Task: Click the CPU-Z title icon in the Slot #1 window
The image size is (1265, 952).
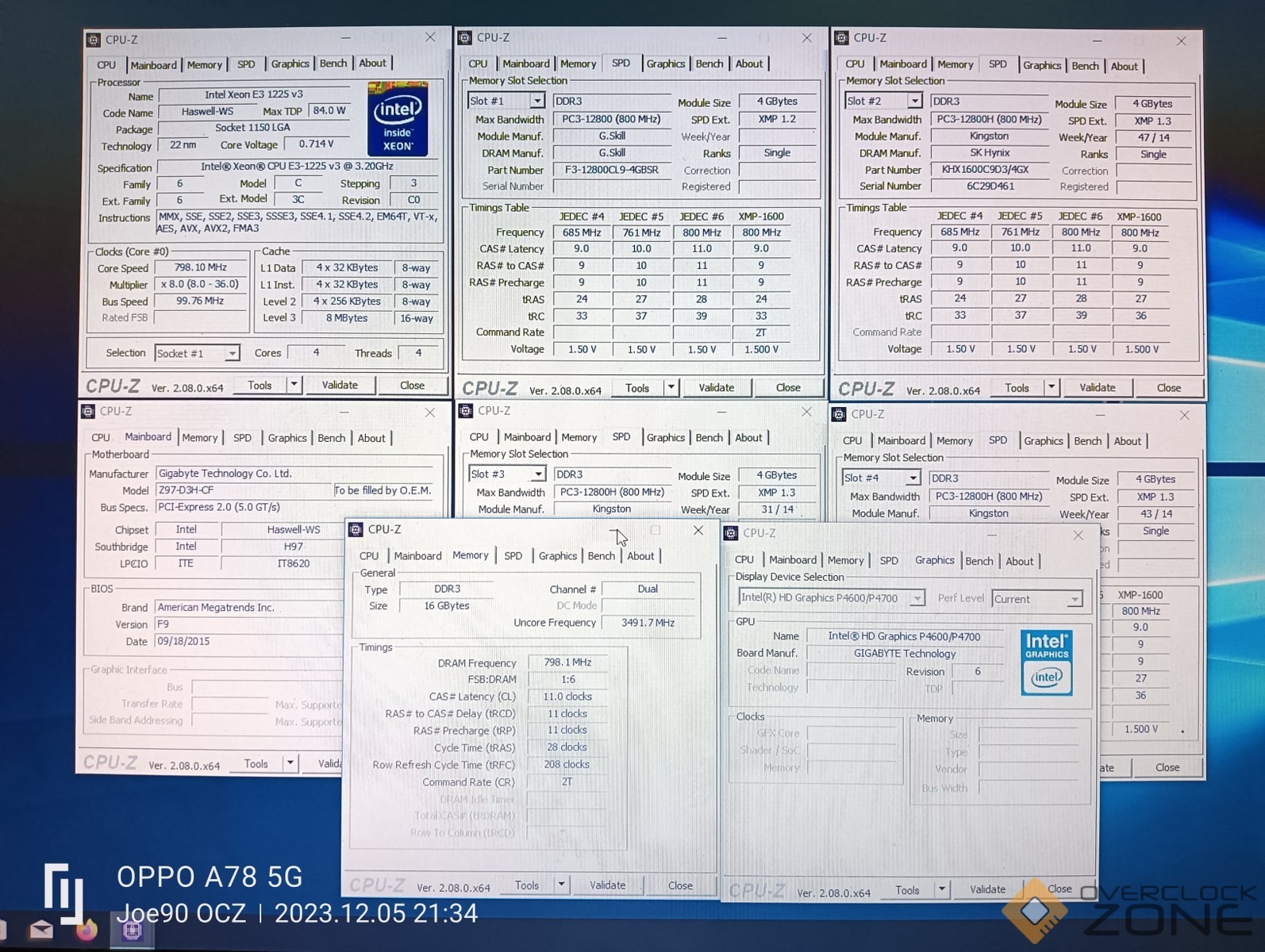Action: click(x=465, y=37)
